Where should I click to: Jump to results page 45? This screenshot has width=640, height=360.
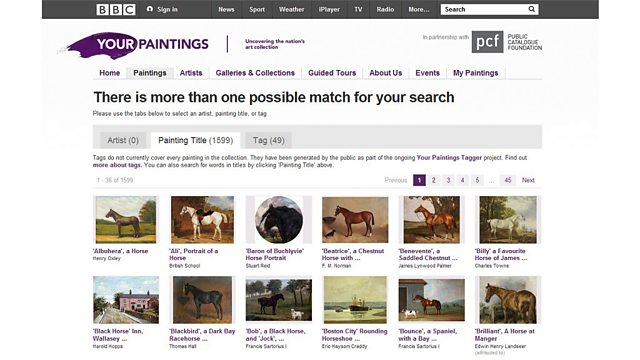coord(508,180)
